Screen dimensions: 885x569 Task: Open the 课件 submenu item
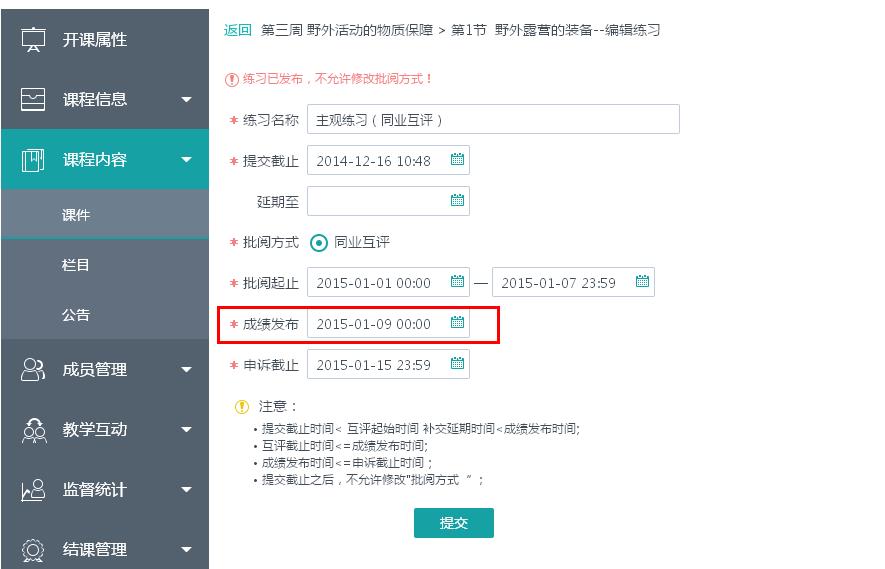point(76,215)
